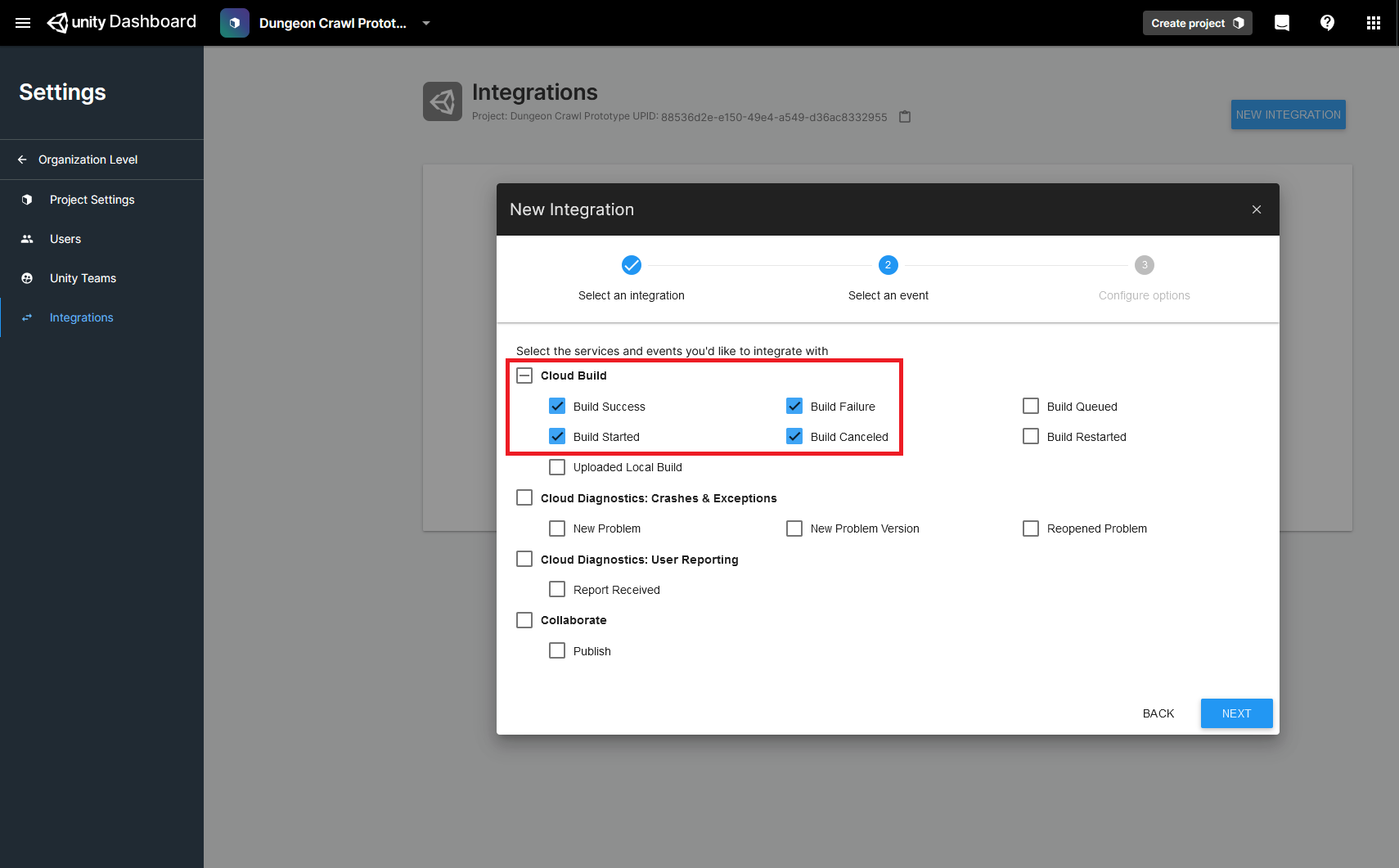The width and height of the screenshot is (1399, 868).
Task: Uncheck the Build Failure checkbox
Action: (794, 406)
